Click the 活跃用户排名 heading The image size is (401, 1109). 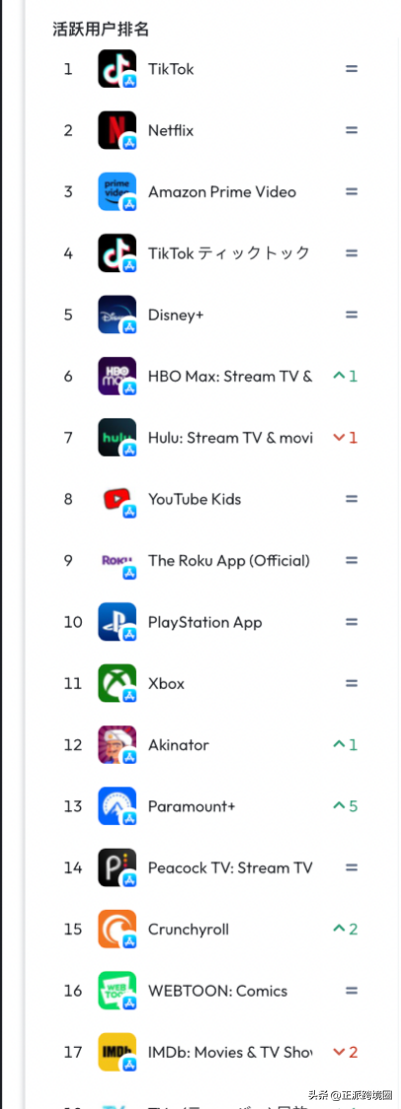click(101, 29)
